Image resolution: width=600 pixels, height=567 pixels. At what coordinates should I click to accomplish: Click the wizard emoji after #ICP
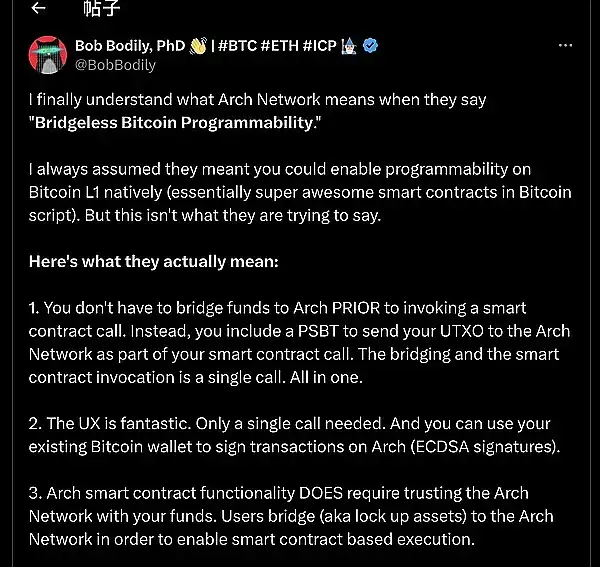click(349, 46)
